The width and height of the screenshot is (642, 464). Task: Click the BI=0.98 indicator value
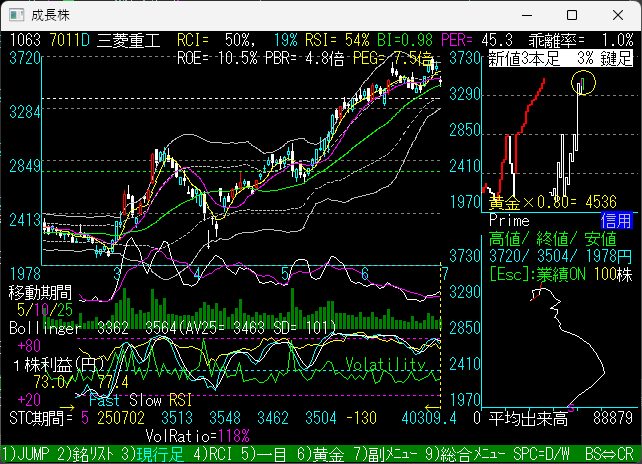coord(405,41)
